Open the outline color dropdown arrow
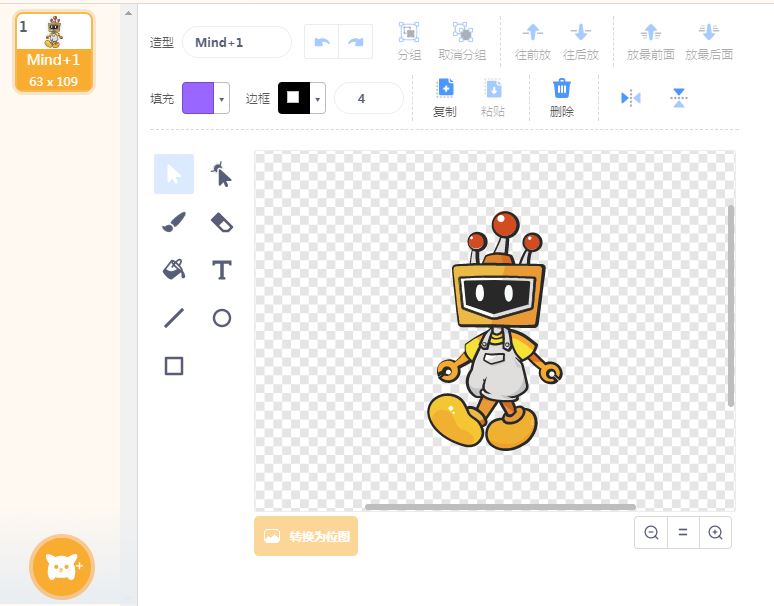774x606 pixels. pyautogui.click(x=317, y=99)
